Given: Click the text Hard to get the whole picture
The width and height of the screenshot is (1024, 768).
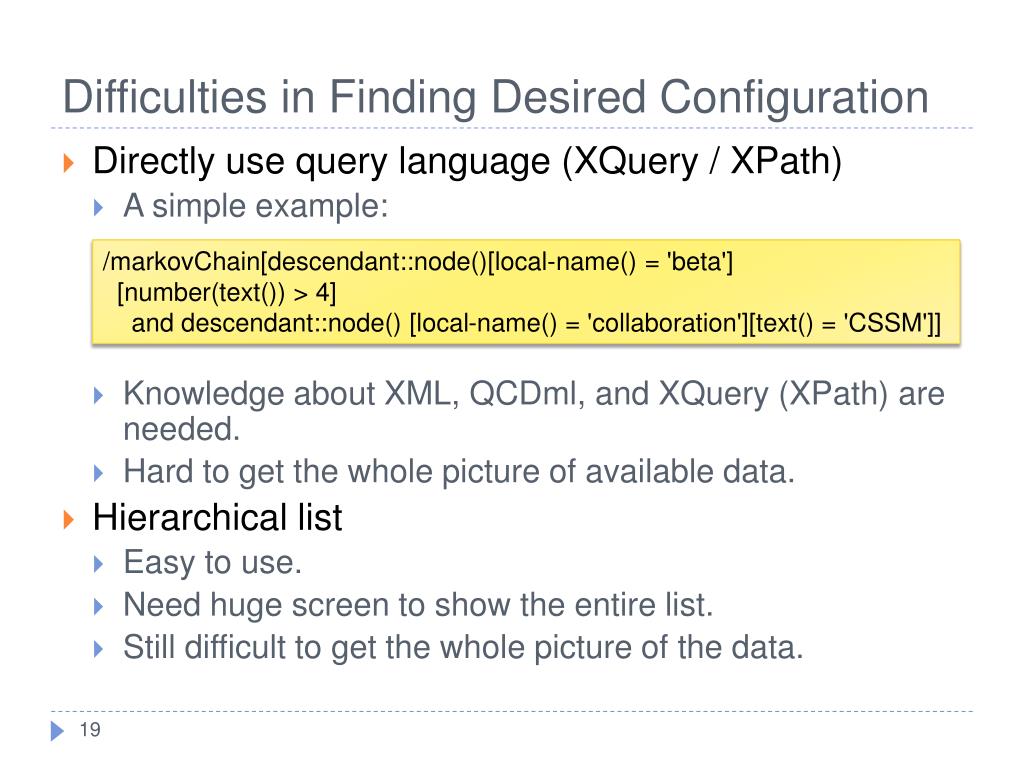Looking at the screenshot, I should coord(459,472).
